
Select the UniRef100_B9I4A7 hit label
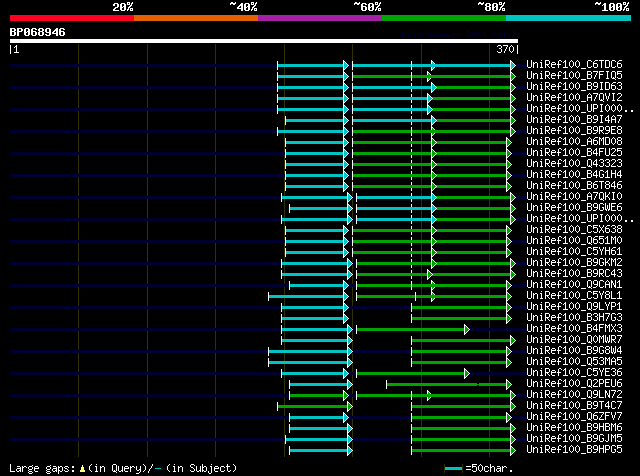(574, 120)
